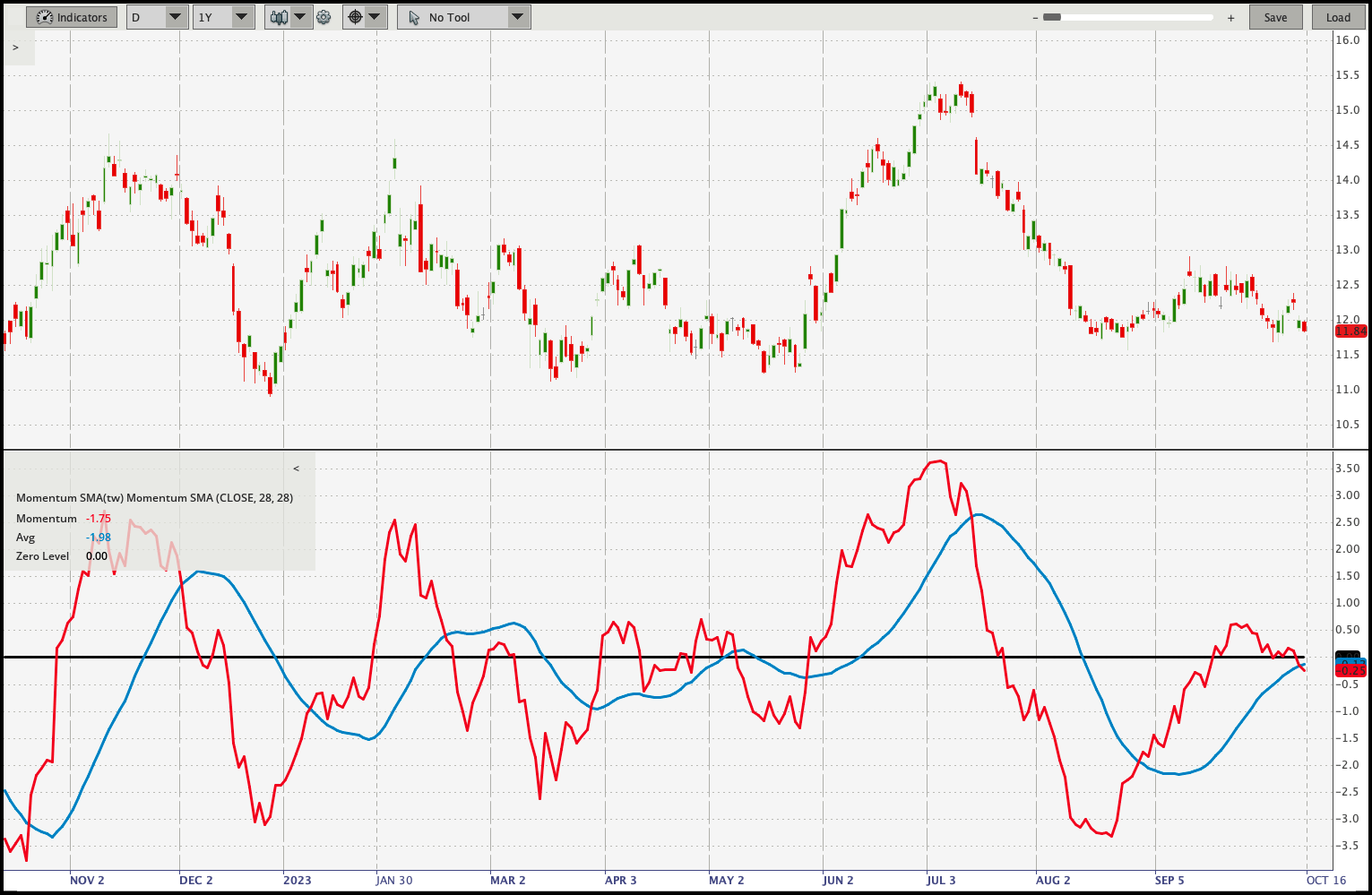Click the JAN 30 date label

[x=394, y=880]
